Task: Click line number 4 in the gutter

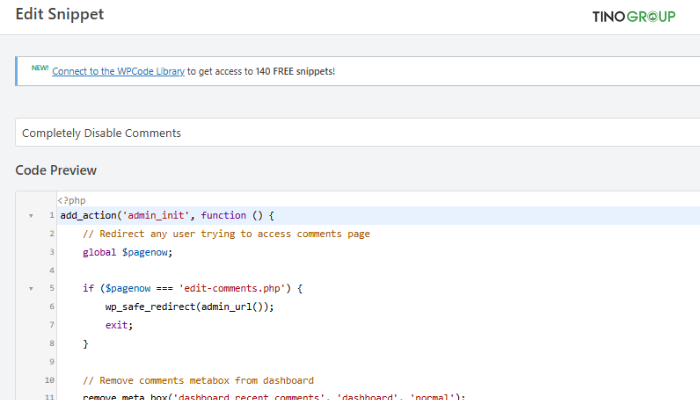Action: coord(52,271)
